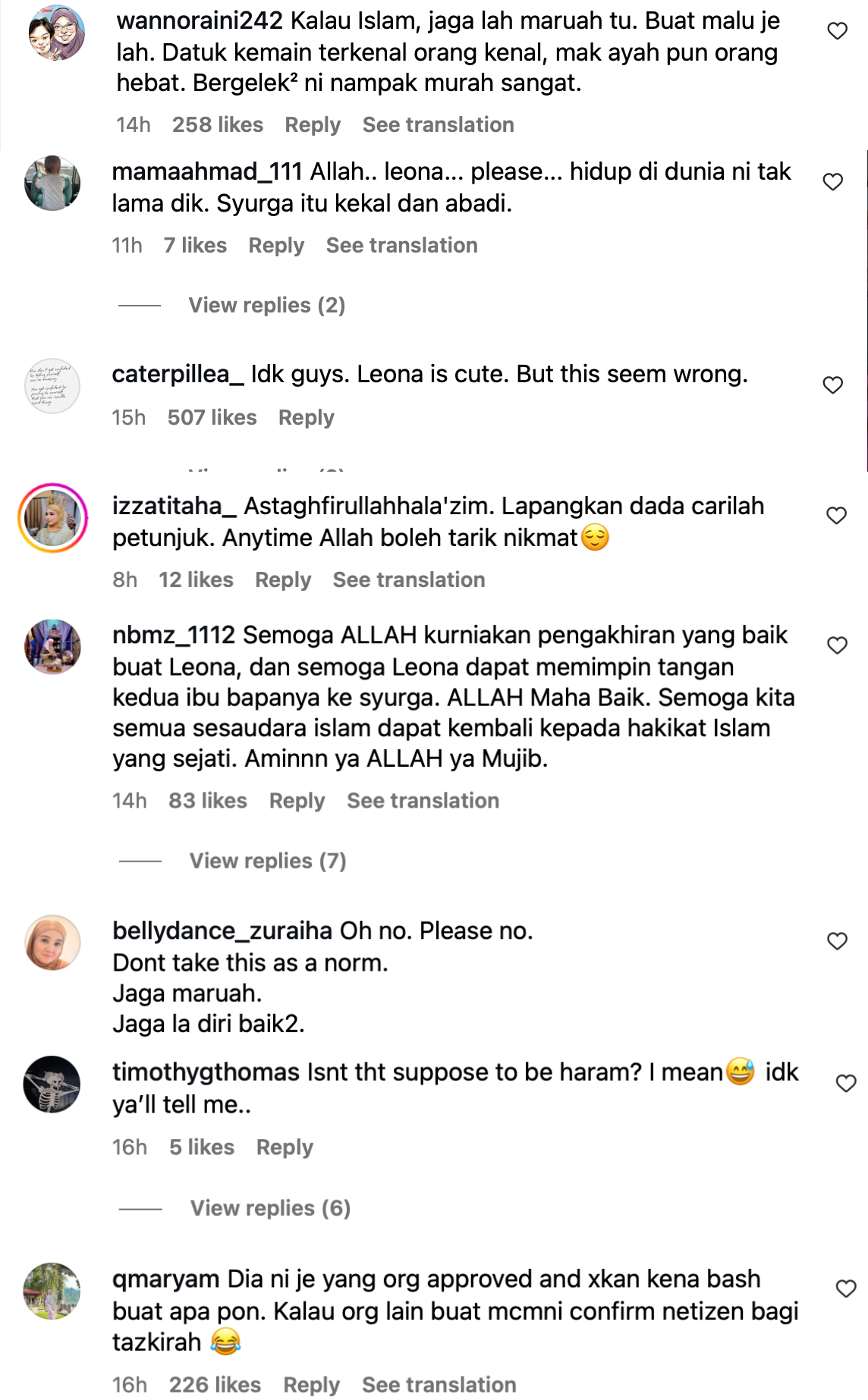Heart izzatitaha_'s comment
Viewport: 868px width, 1400px height.
836,516
